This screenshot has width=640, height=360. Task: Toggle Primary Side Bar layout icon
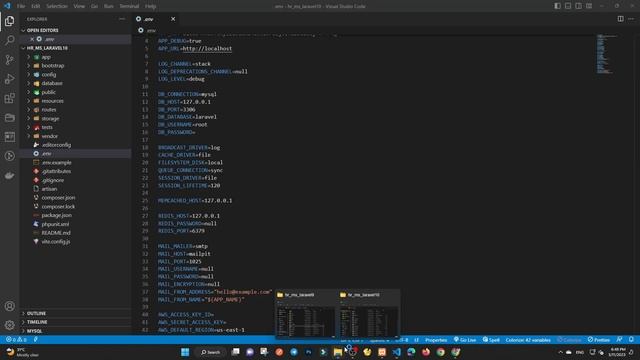tap(557, 6)
